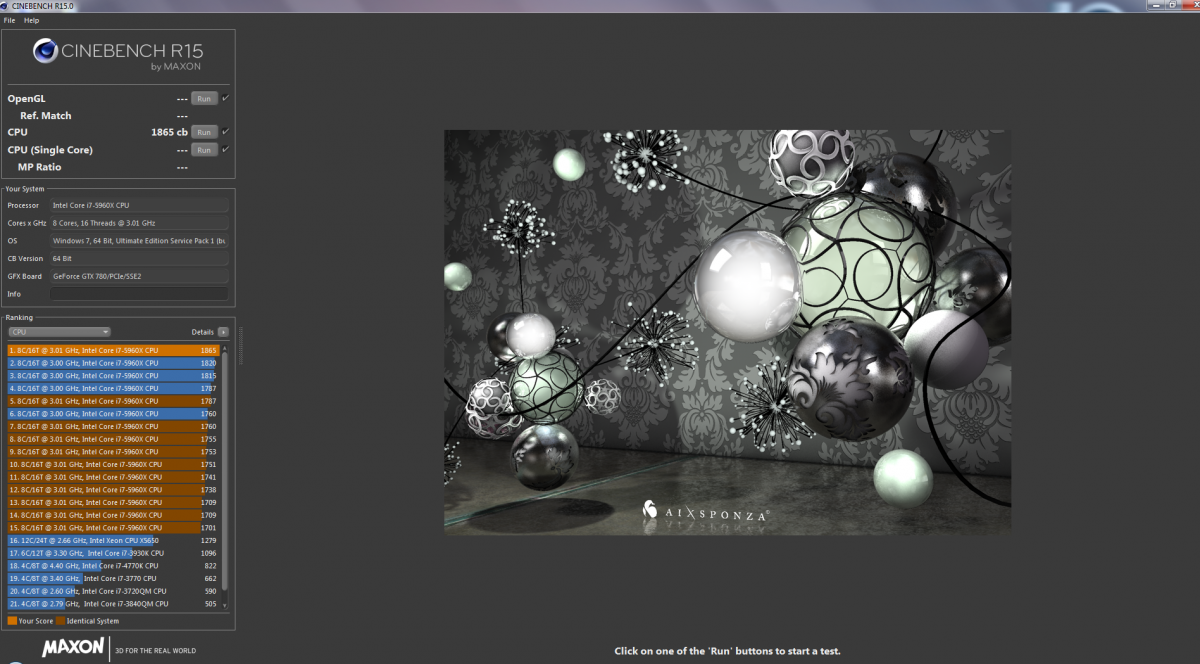Click the ranking scrollbar up arrow
The height and width of the screenshot is (664, 1200).
coord(225,348)
